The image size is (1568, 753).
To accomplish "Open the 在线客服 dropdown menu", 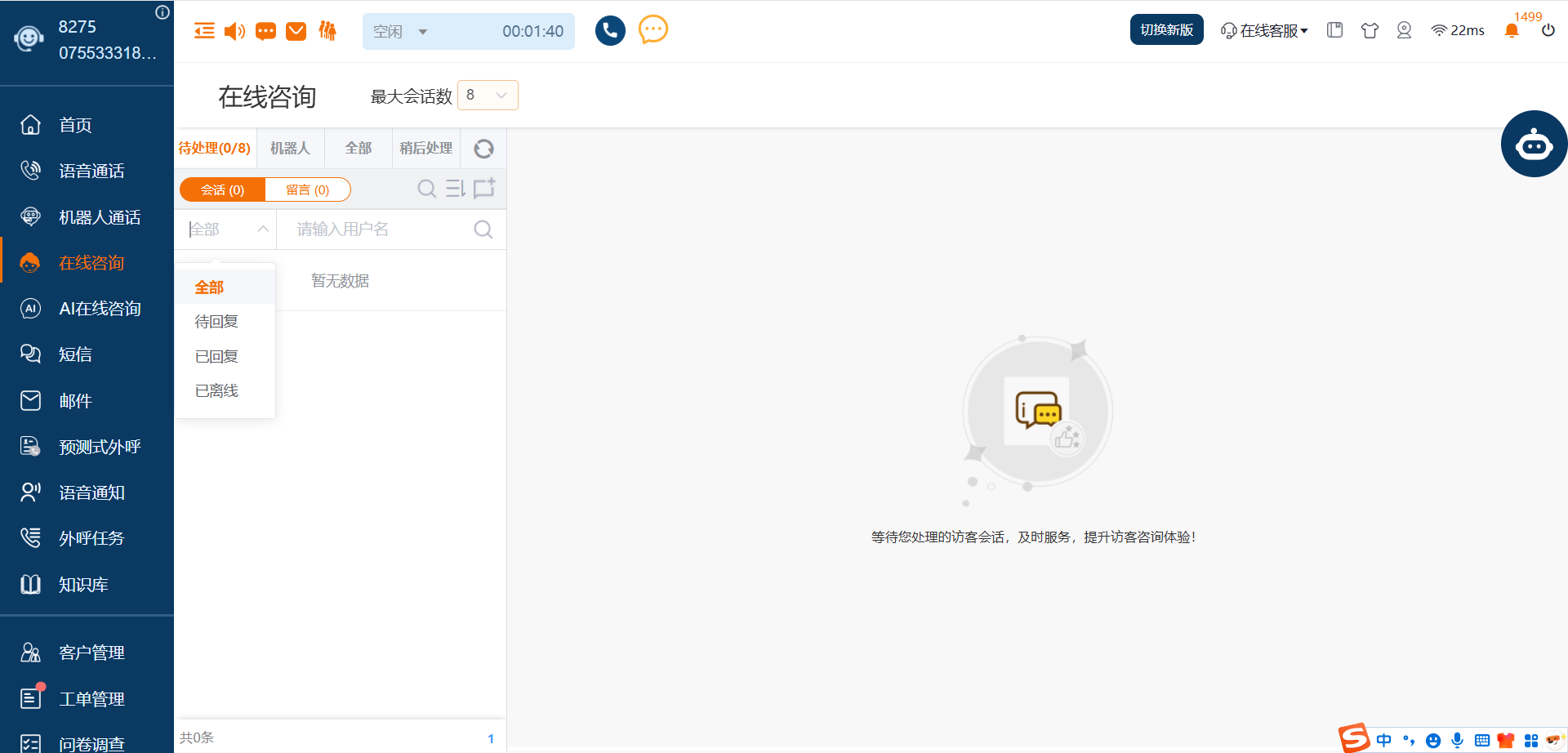I will (x=1264, y=30).
